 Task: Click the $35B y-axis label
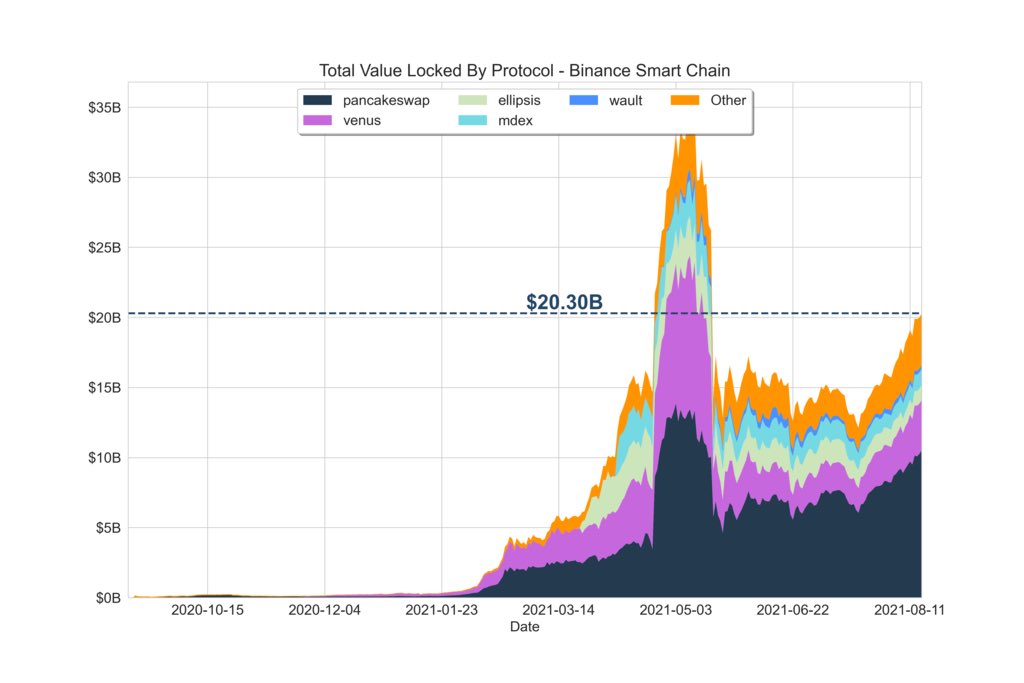104,108
